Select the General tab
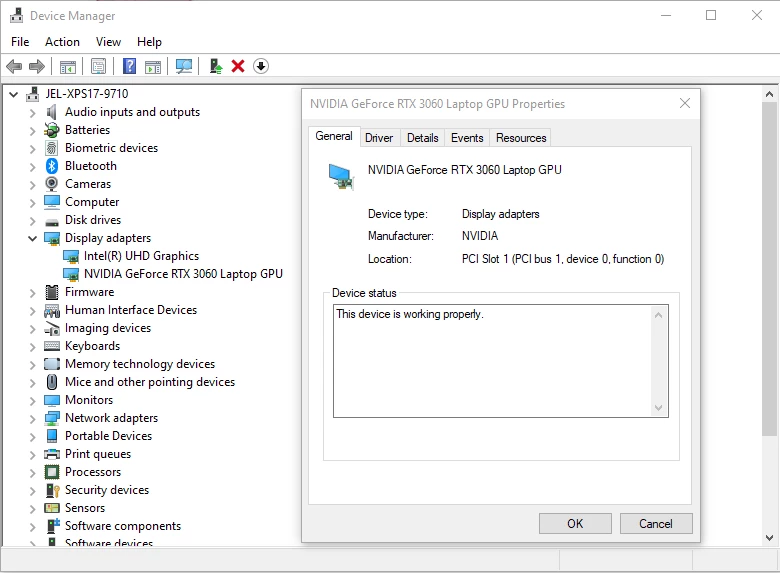Screen dimensions: 780x573 point(334,136)
